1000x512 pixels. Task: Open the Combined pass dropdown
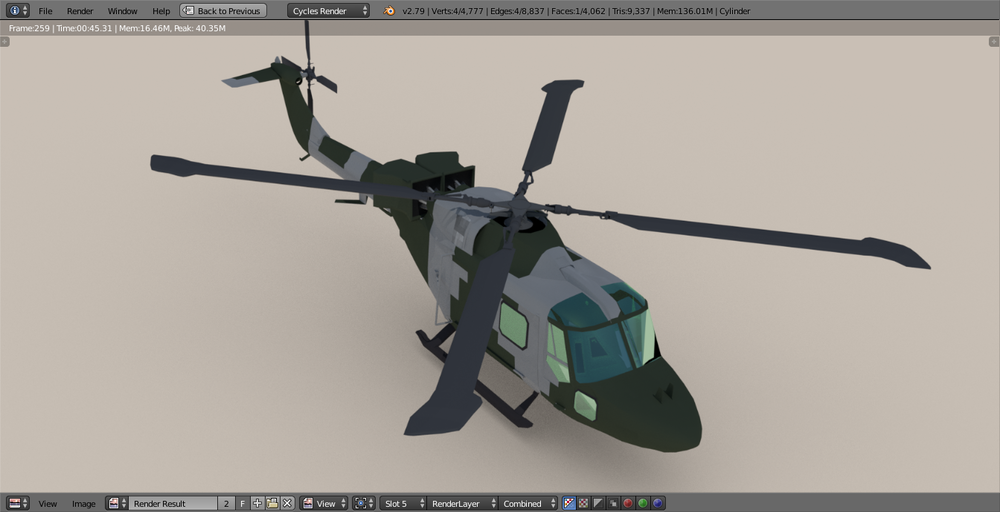(x=528, y=503)
